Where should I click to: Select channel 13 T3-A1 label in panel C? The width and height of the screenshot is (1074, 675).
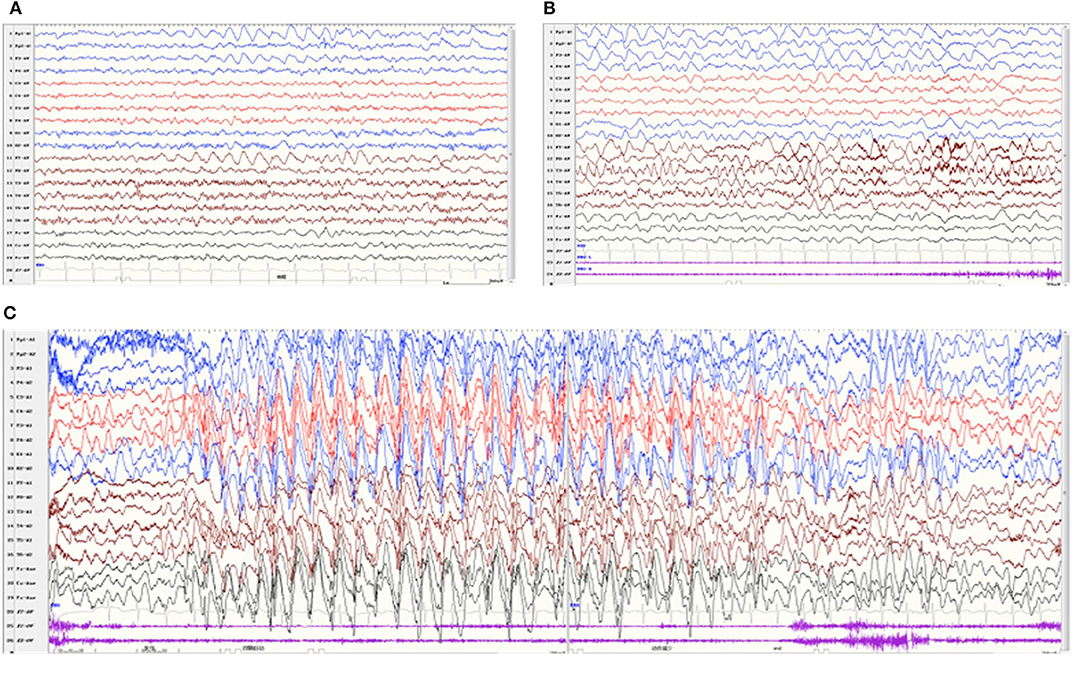pyautogui.click(x=25, y=511)
